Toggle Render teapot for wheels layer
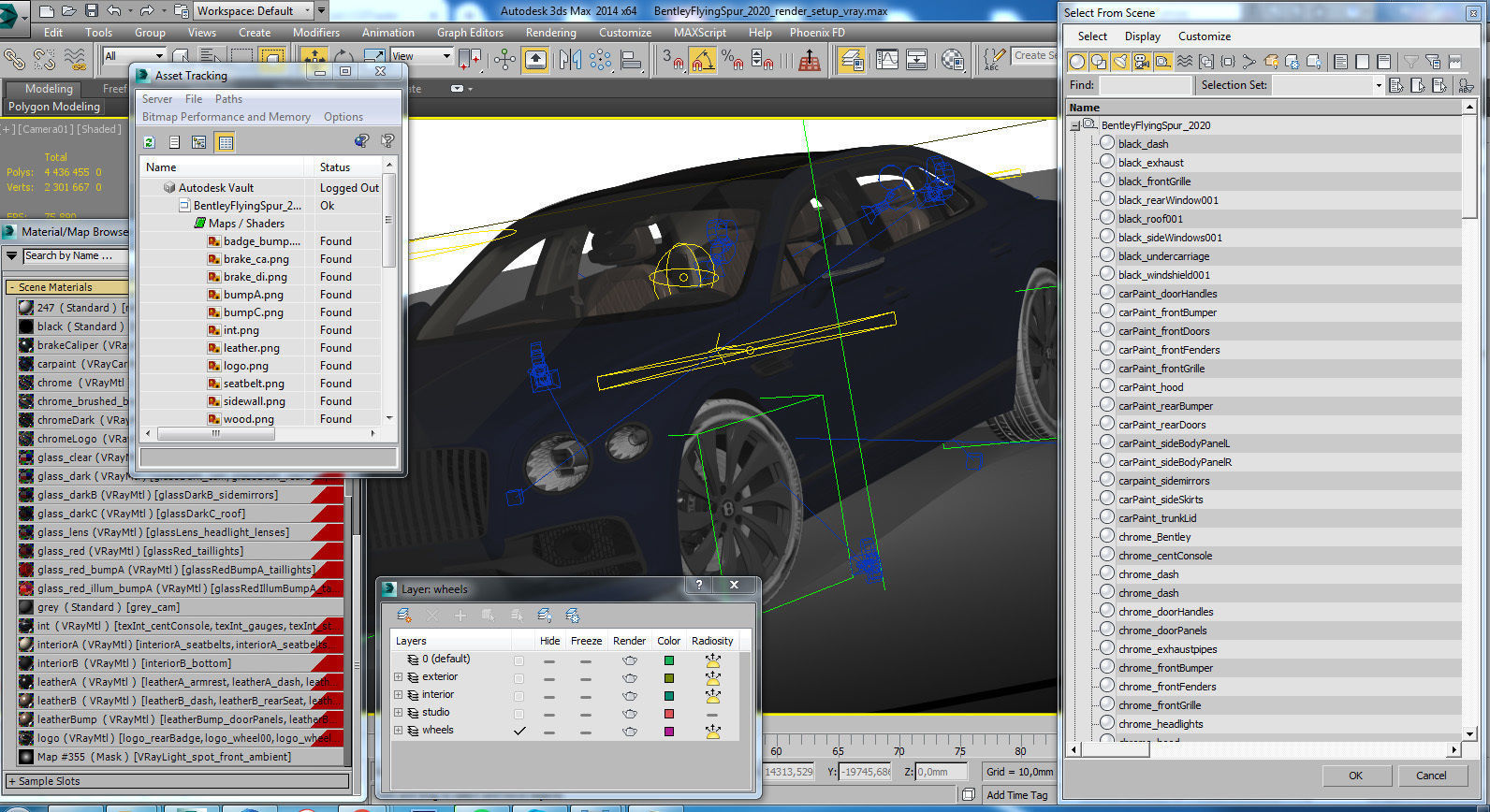The image size is (1490, 812). tap(629, 731)
